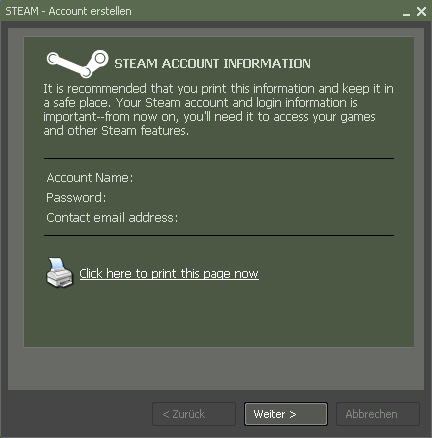Screen dimensions: 432x438
Task: Continue with the Weiter button
Action: tap(286, 414)
